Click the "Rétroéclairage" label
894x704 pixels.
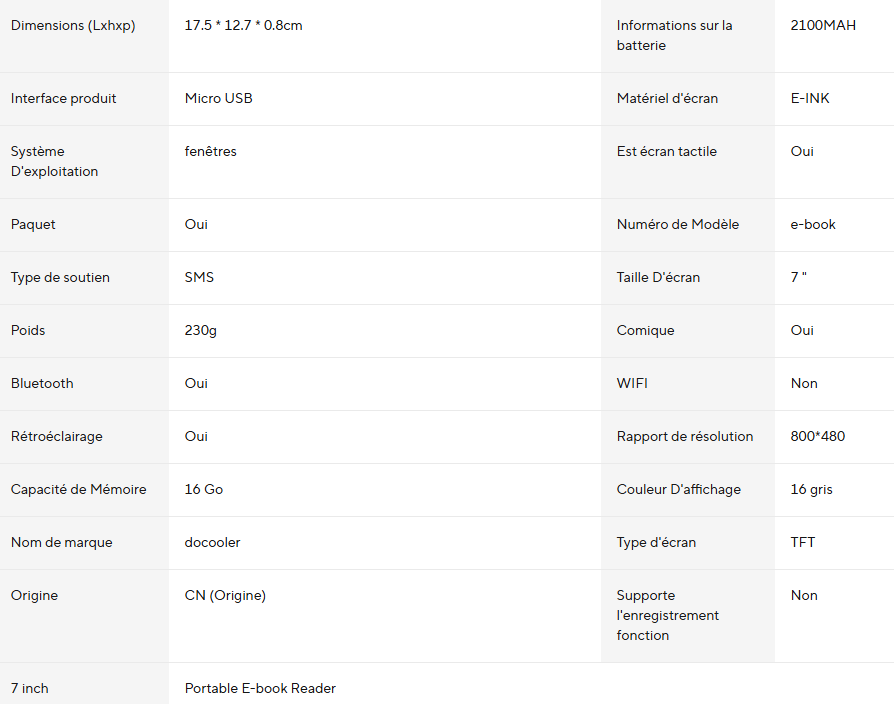click(56, 437)
